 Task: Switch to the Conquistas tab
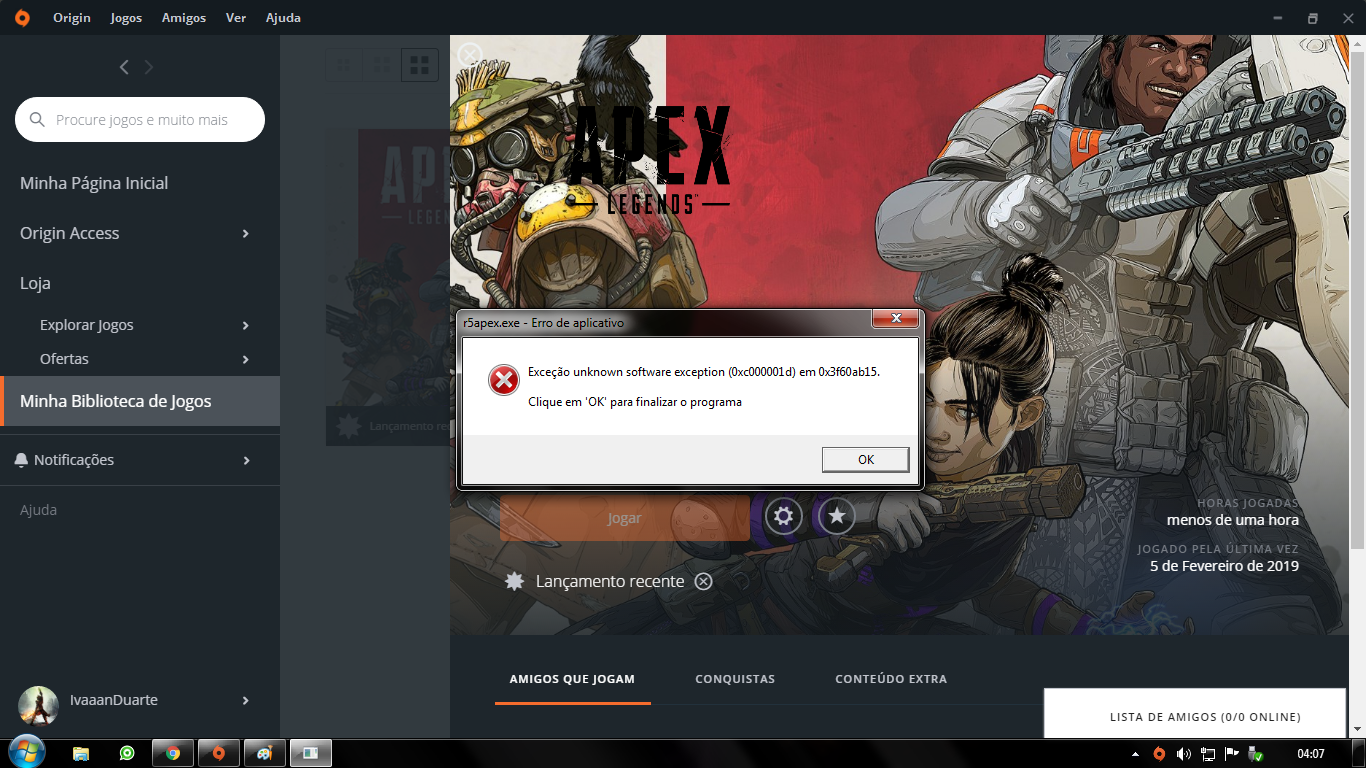click(735, 679)
